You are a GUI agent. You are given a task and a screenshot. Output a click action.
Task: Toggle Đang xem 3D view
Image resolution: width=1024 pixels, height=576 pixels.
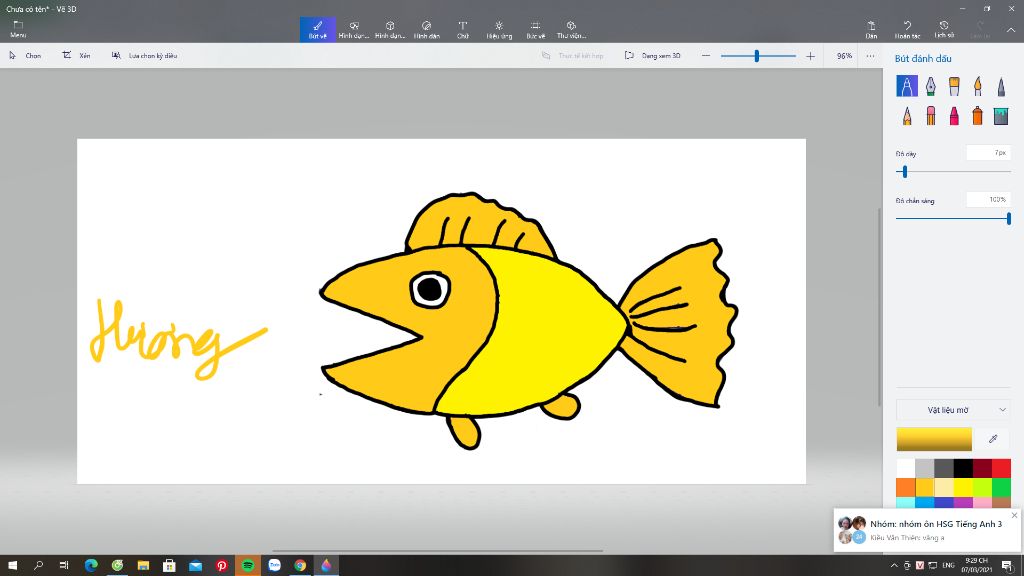(652, 56)
